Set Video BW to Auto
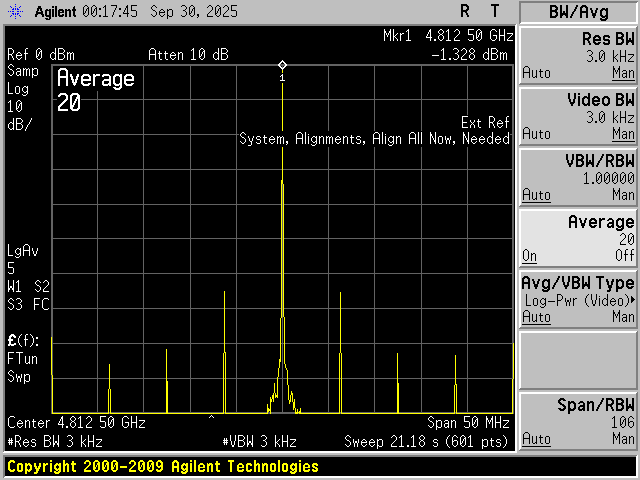Screen dimensions: 640x480 tap(536, 134)
